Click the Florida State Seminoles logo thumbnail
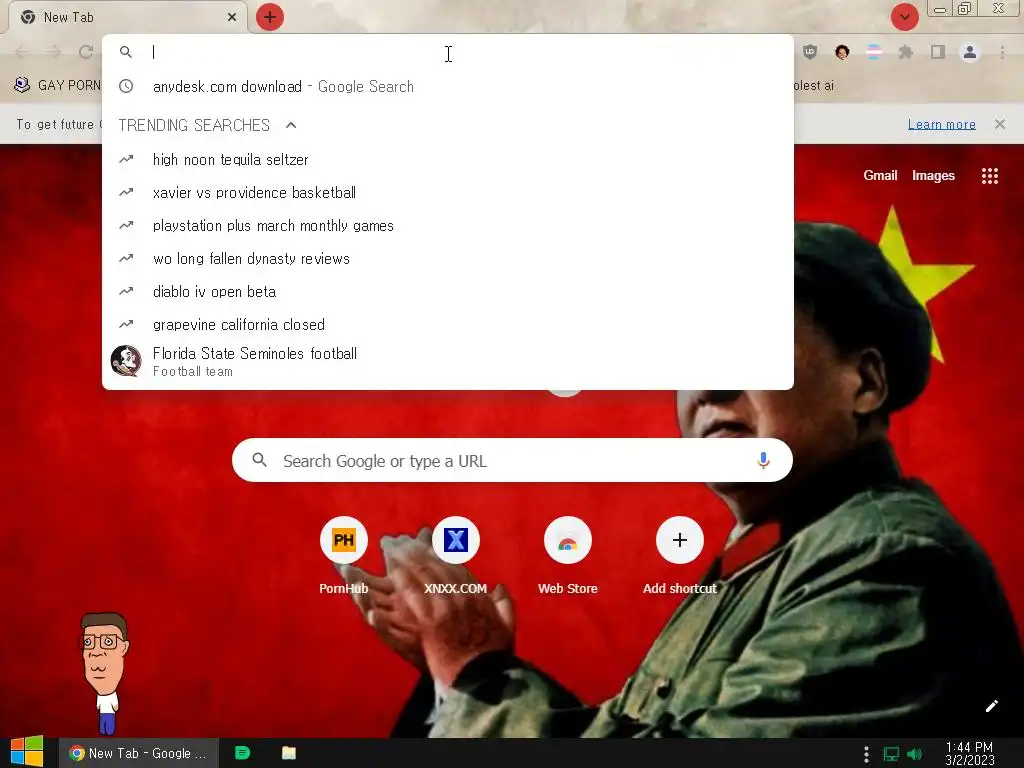 (126, 361)
